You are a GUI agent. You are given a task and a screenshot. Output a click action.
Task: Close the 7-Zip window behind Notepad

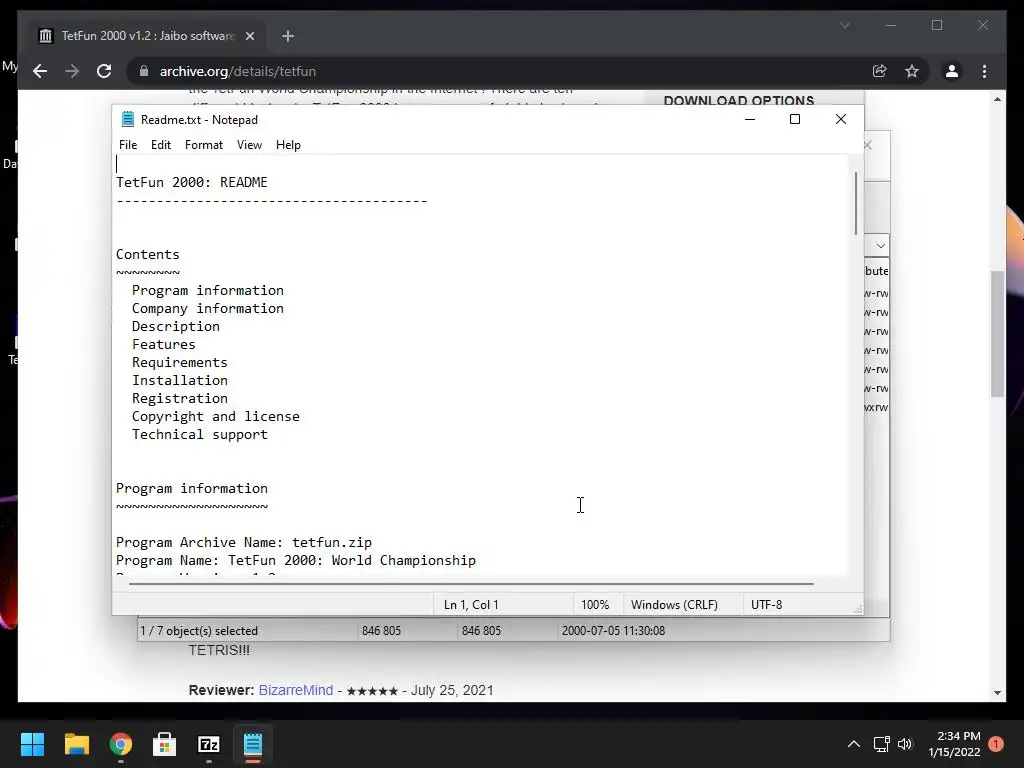tap(869, 145)
